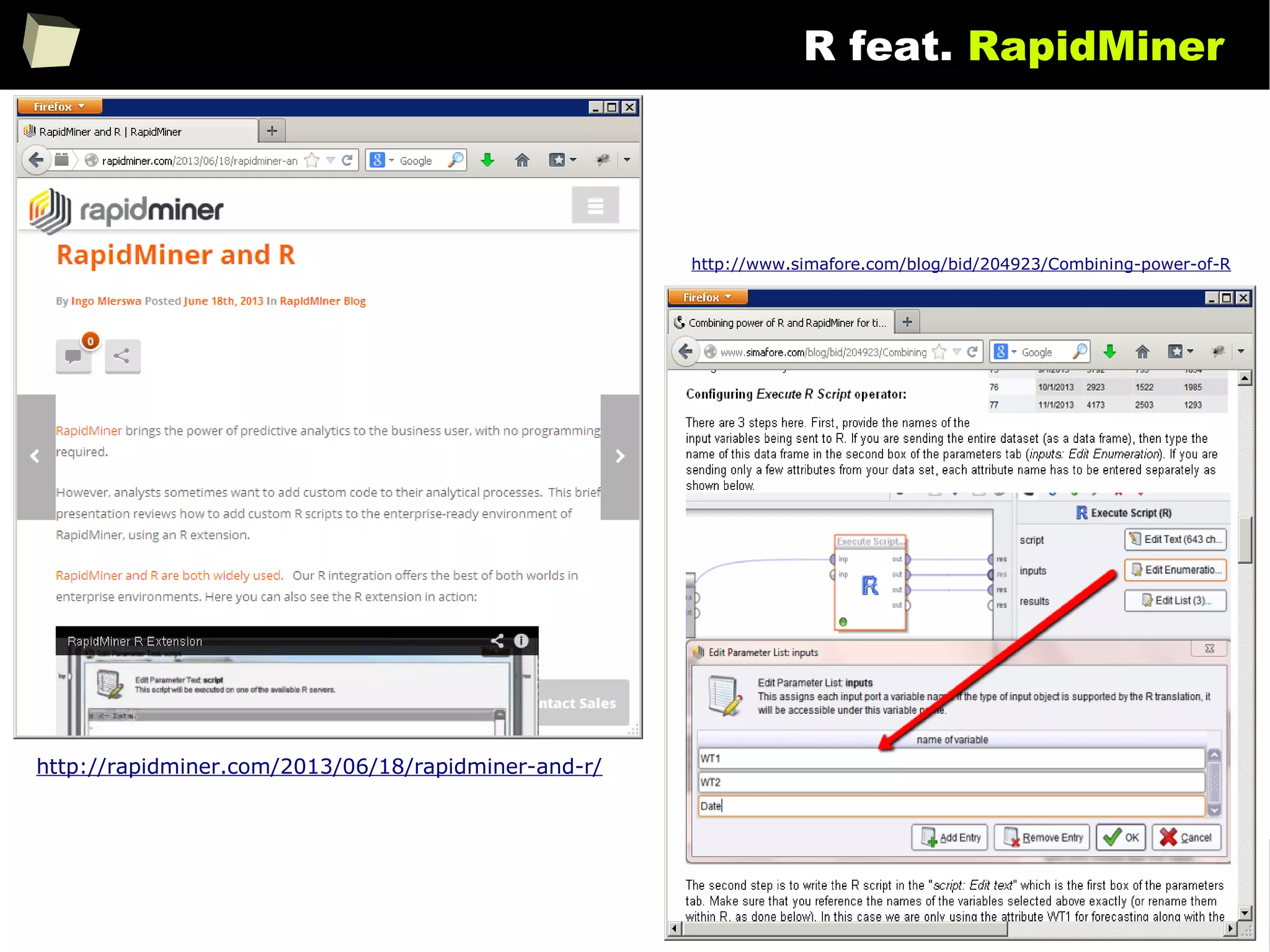This screenshot has height=952, width=1270.
Task: Click 'RapidMiner and R are both widely used' link
Action: pyautogui.click(x=169, y=576)
